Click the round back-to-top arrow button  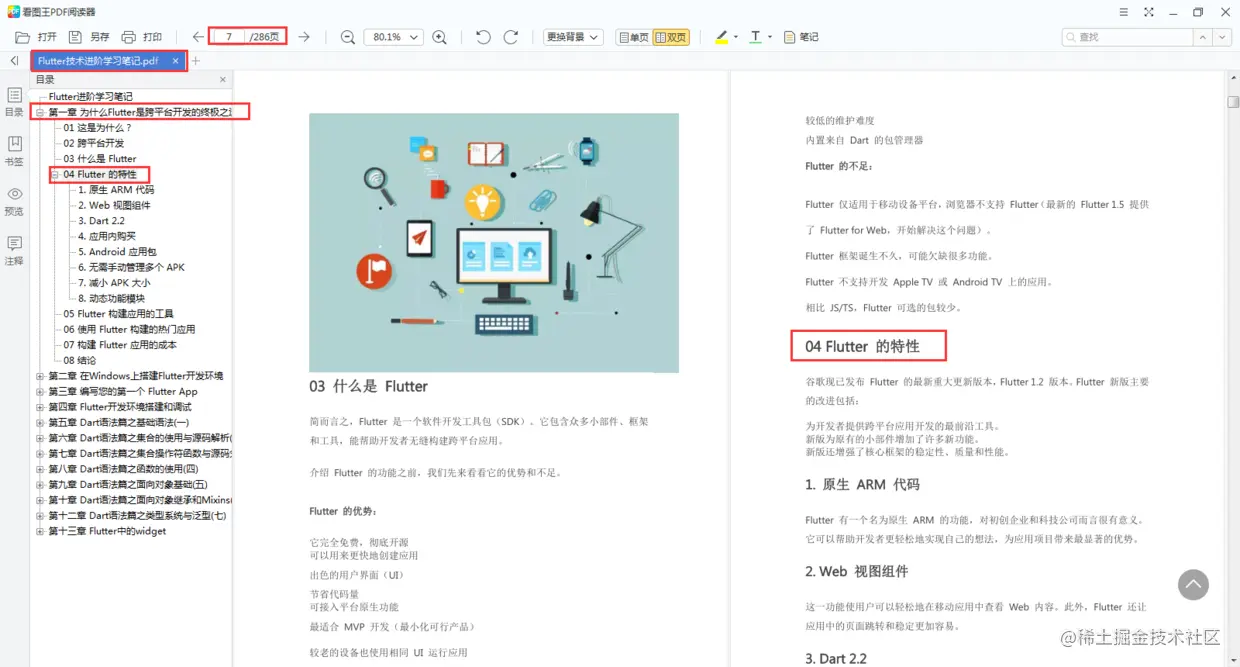1193,585
